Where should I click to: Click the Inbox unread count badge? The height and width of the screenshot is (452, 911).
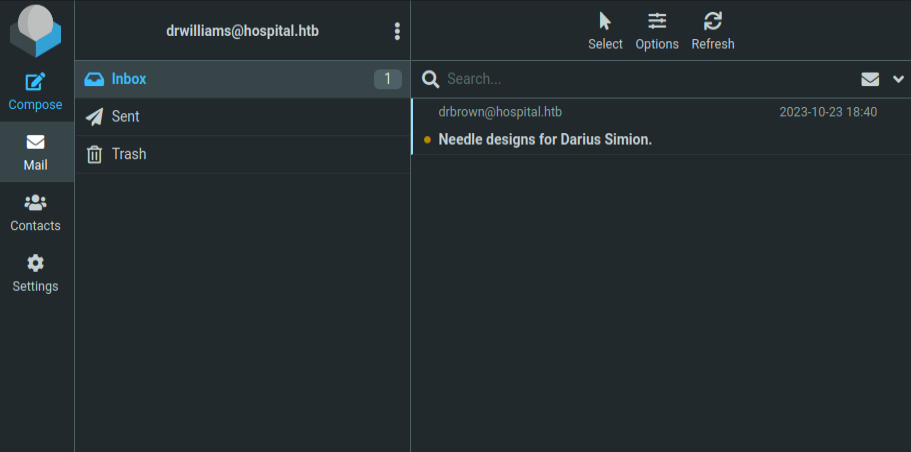tap(387, 79)
